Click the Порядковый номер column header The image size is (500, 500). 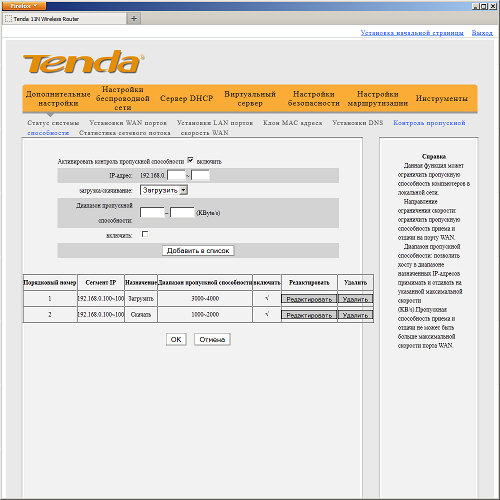(50, 283)
